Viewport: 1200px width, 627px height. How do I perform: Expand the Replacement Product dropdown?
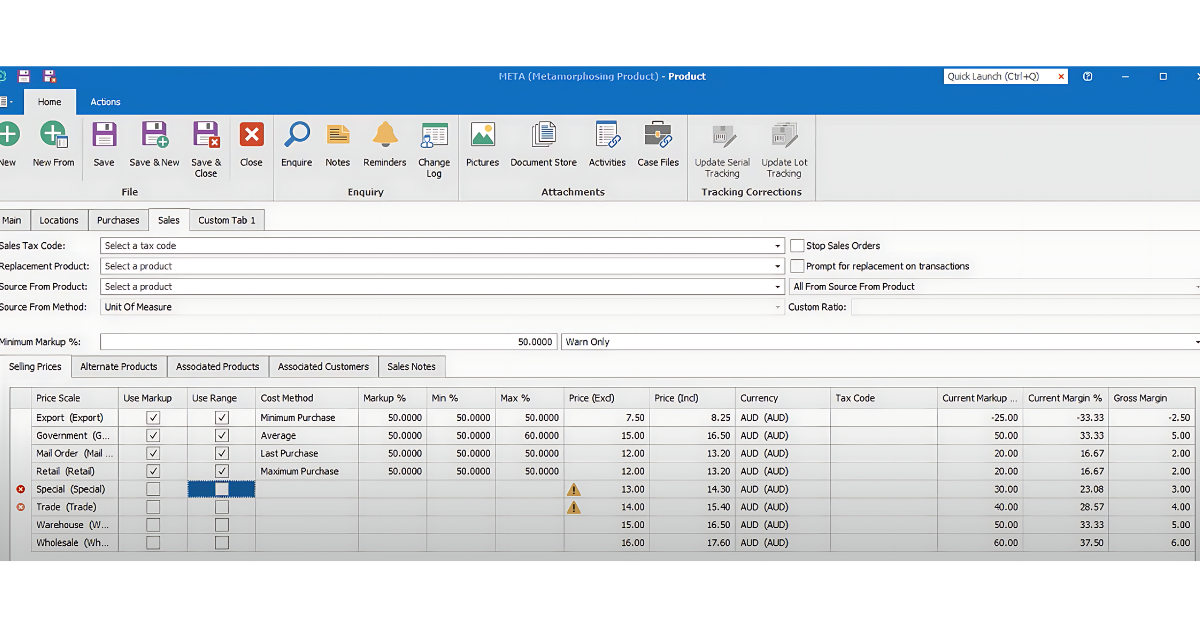pyautogui.click(x=778, y=266)
